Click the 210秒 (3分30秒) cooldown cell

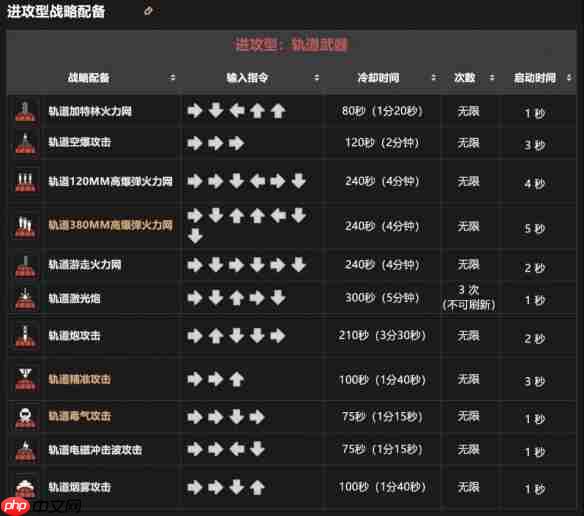coord(383,335)
